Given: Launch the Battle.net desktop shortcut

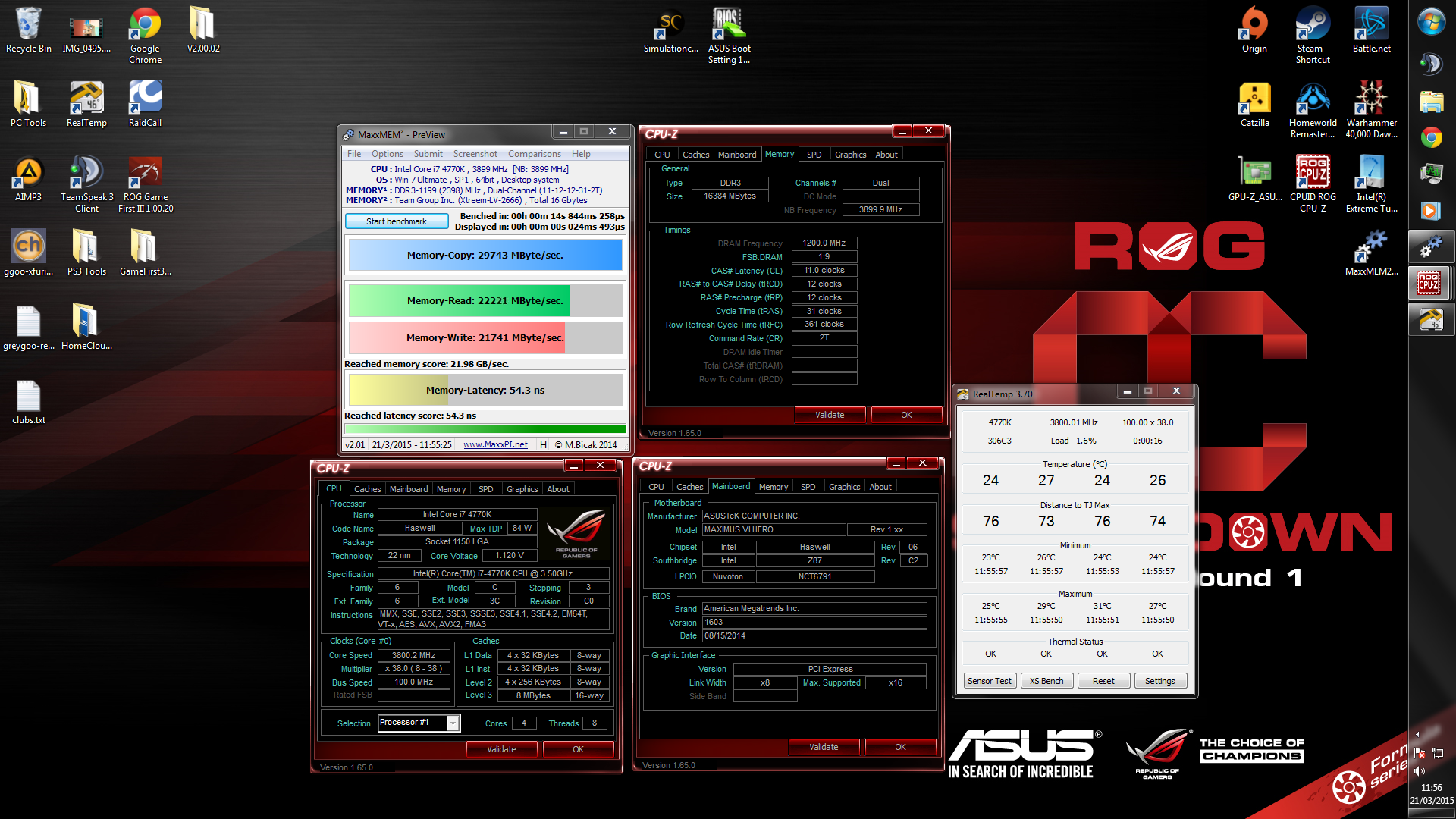Looking at the screenshot, I should pyautogui.click(x=1371, y=30).
